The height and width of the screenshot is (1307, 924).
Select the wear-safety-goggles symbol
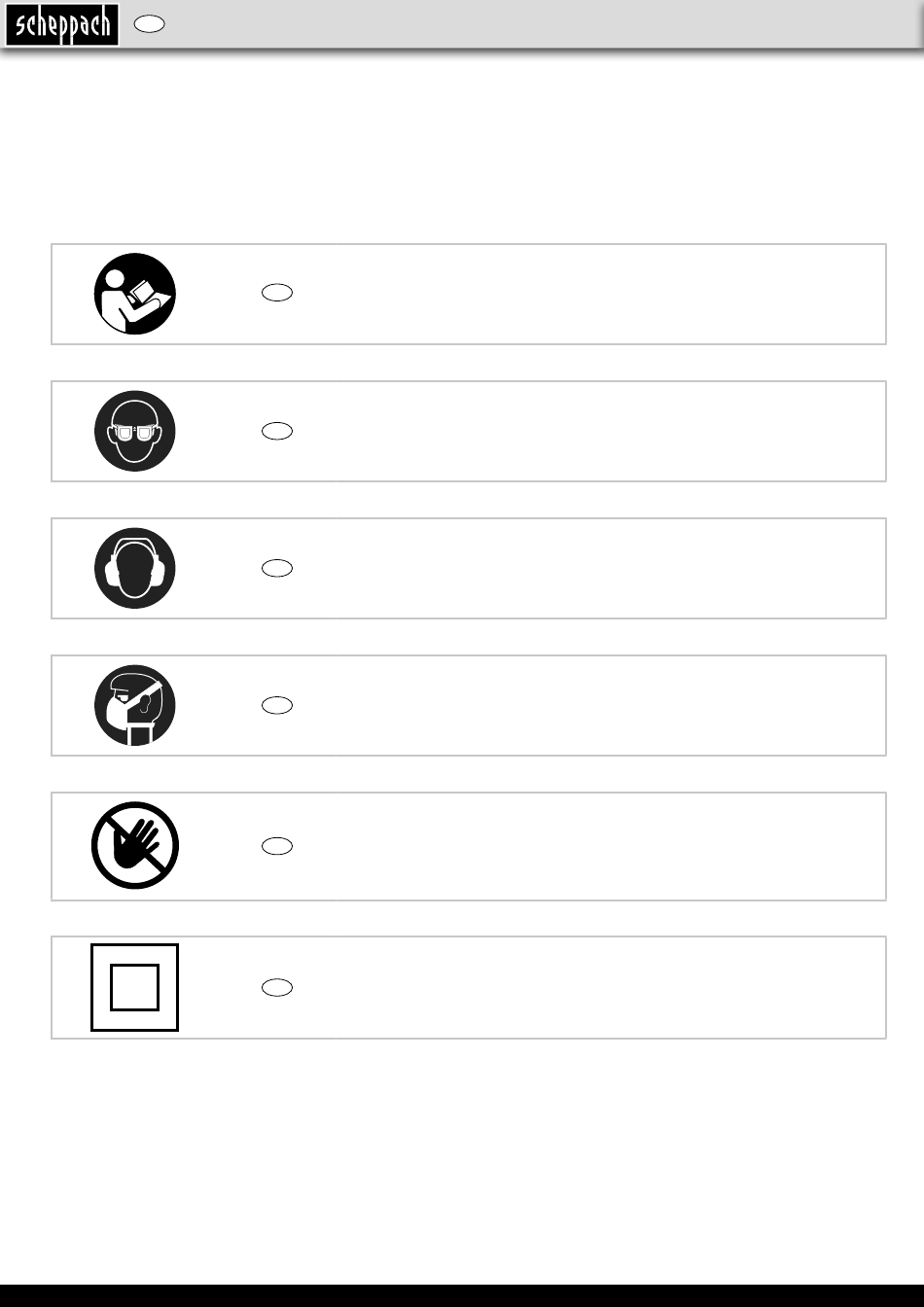pos(135,431)
